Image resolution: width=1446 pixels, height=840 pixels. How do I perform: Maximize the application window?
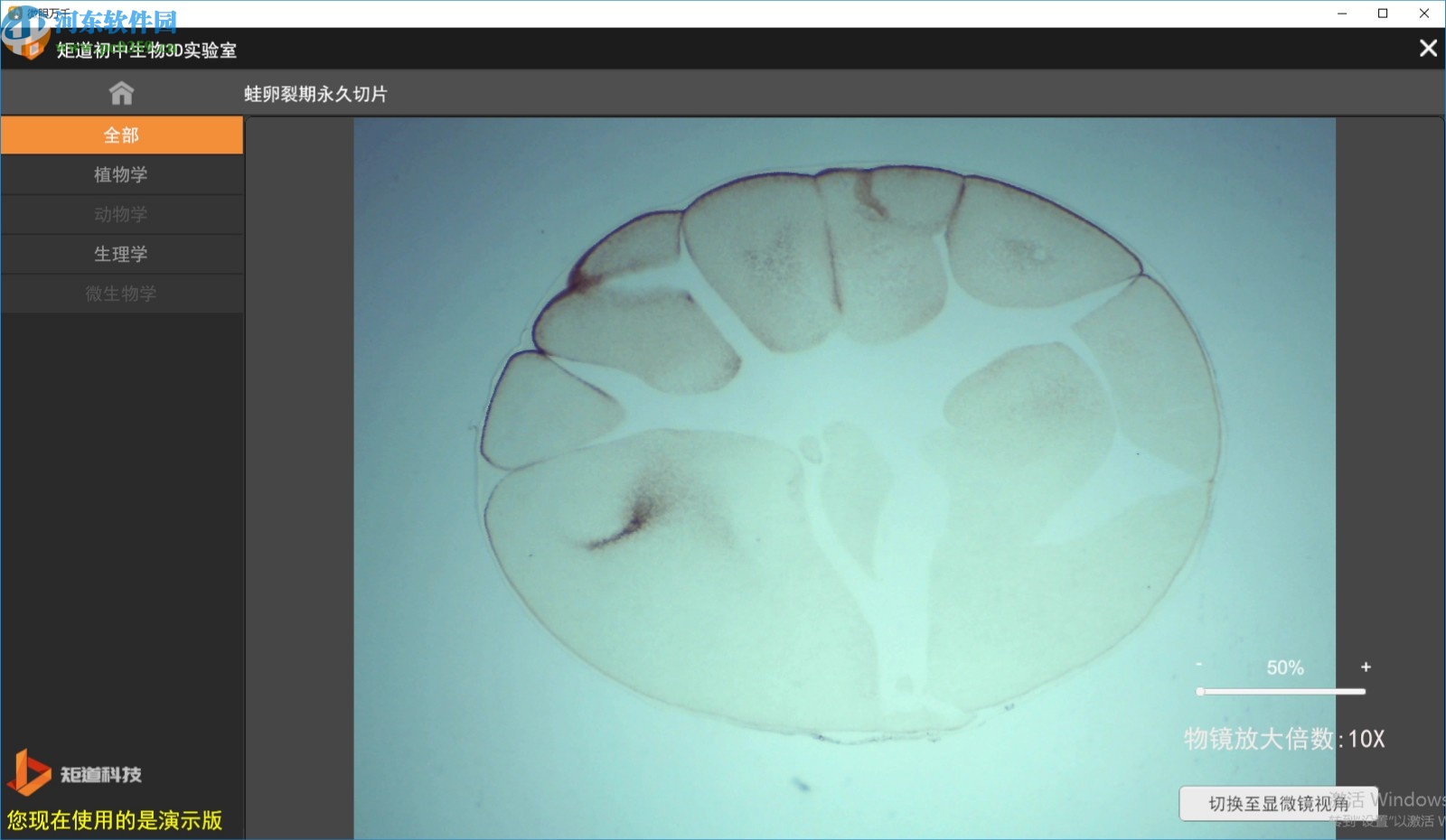(x=1383, y=14)
